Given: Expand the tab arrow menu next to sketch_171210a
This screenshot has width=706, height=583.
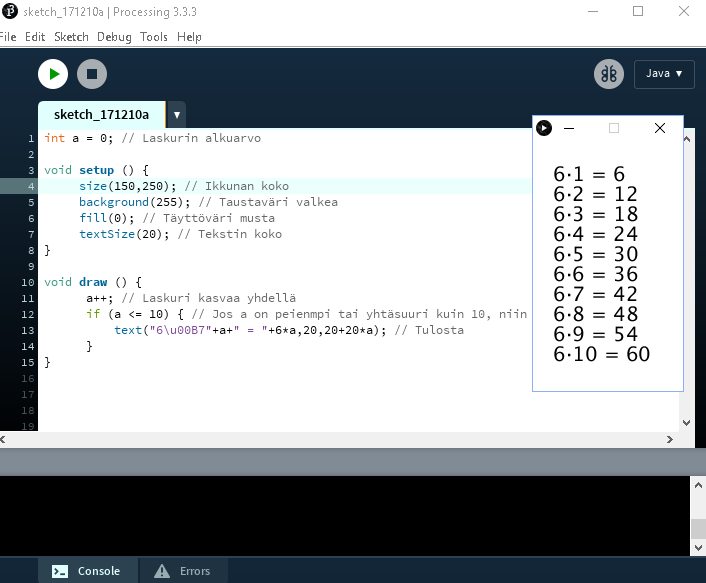Looking at the screenshot, I should [176, 115].
